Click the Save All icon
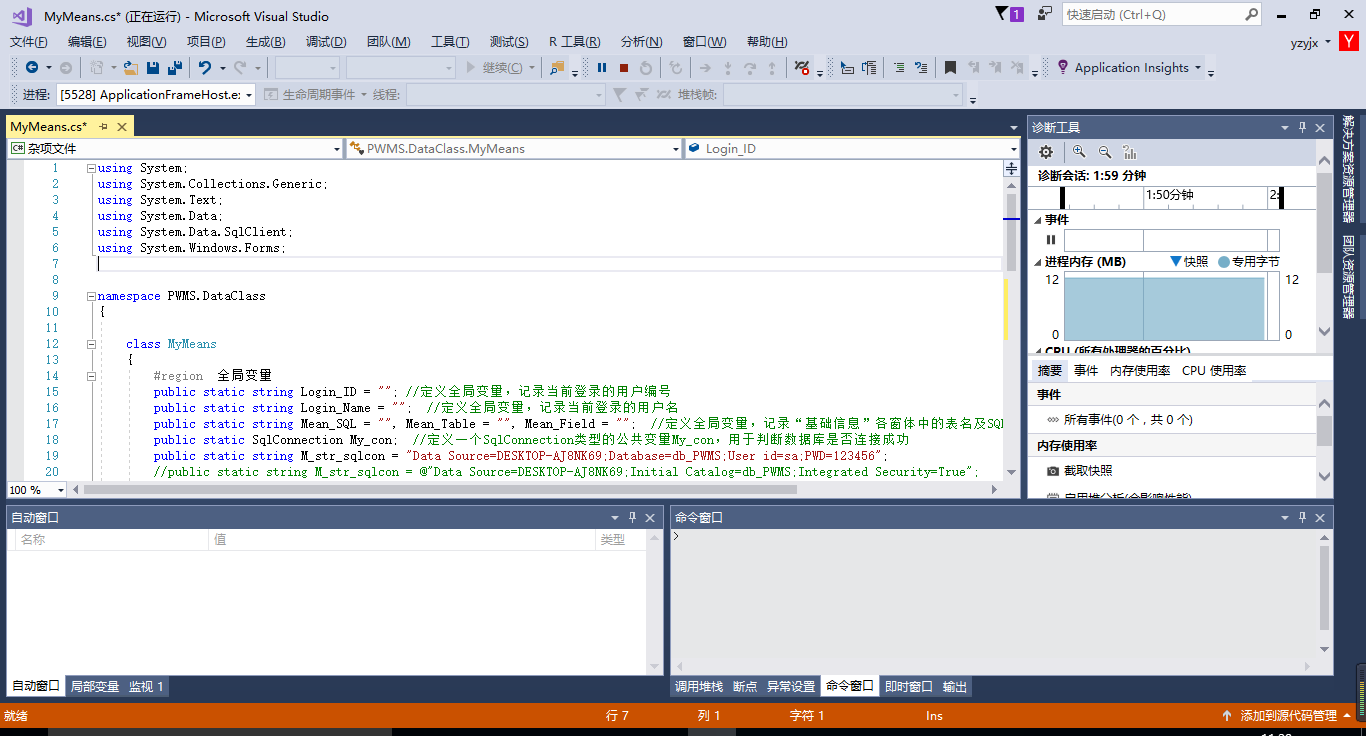The image size is (1366, 736). pyautogui.click(x=175, y=68)
